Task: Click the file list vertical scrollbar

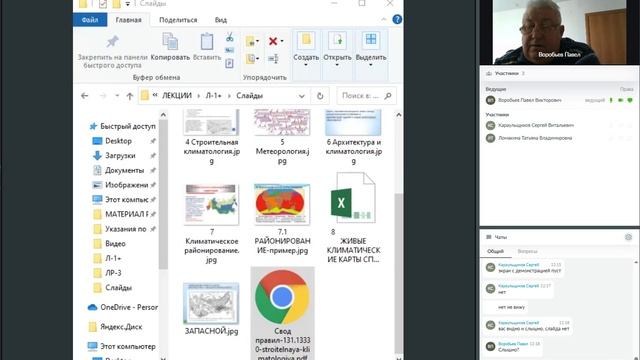Action: click(399, 273)
